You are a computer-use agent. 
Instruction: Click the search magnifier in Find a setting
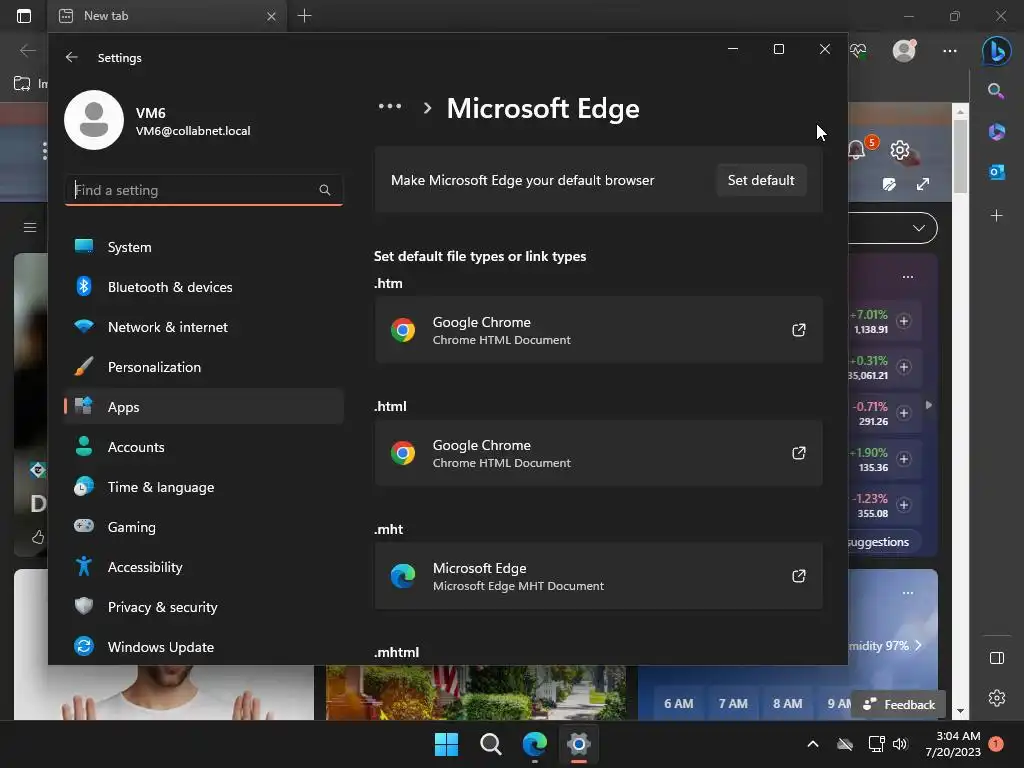[325, 190]
